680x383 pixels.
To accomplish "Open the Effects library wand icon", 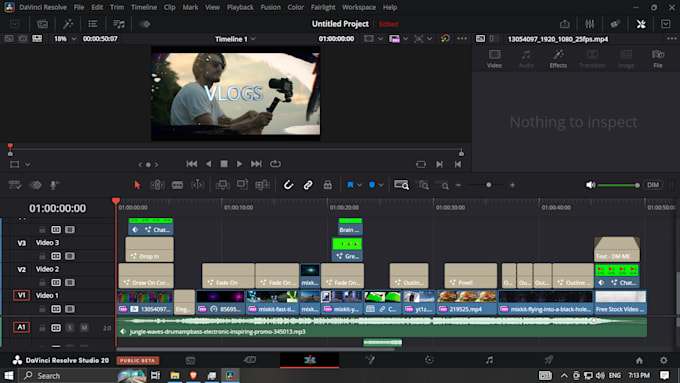I will (68, 24).
